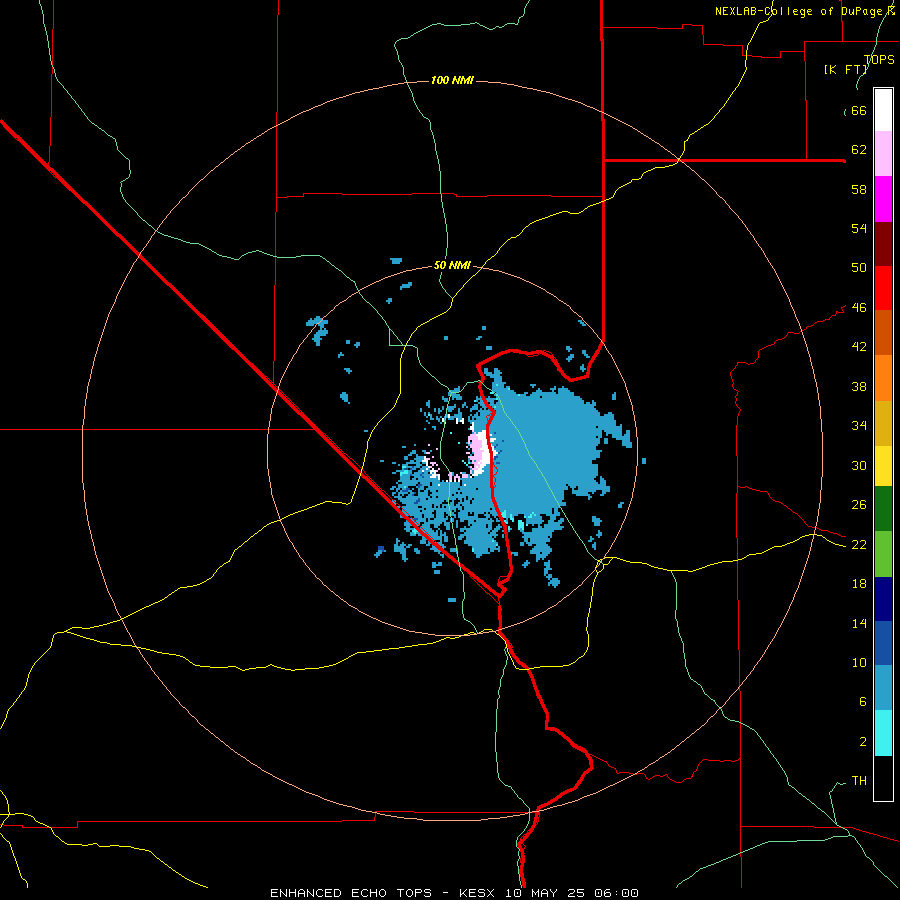Click the 06:00 timestamp
Screen dimensions: 900x900
[x=618, y=893]
